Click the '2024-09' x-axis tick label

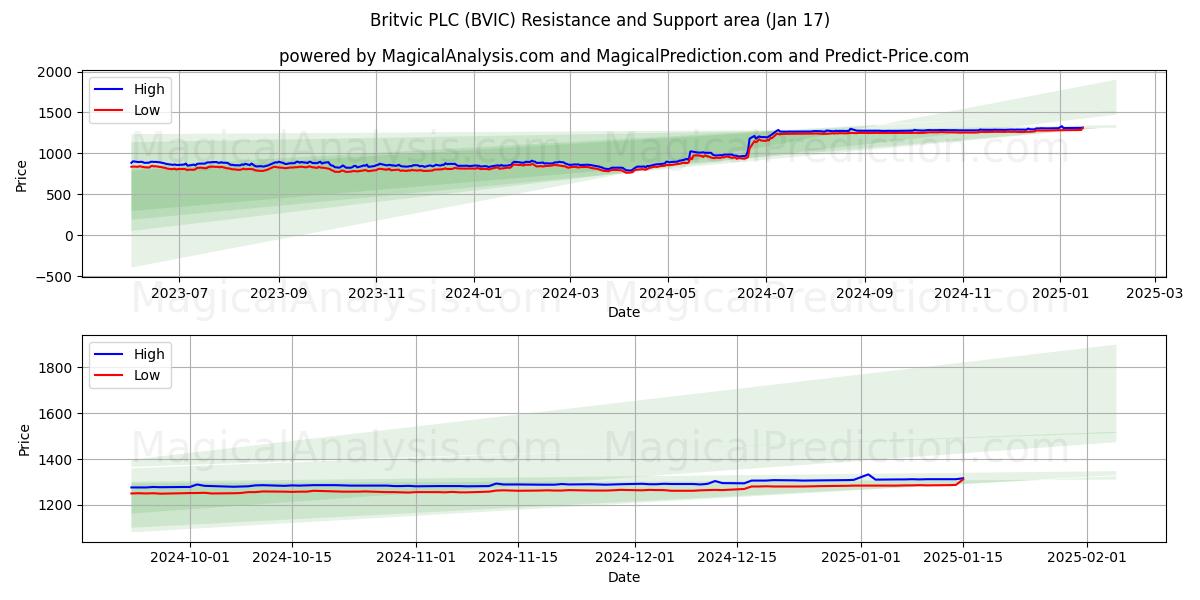click(x=865, y=294)
